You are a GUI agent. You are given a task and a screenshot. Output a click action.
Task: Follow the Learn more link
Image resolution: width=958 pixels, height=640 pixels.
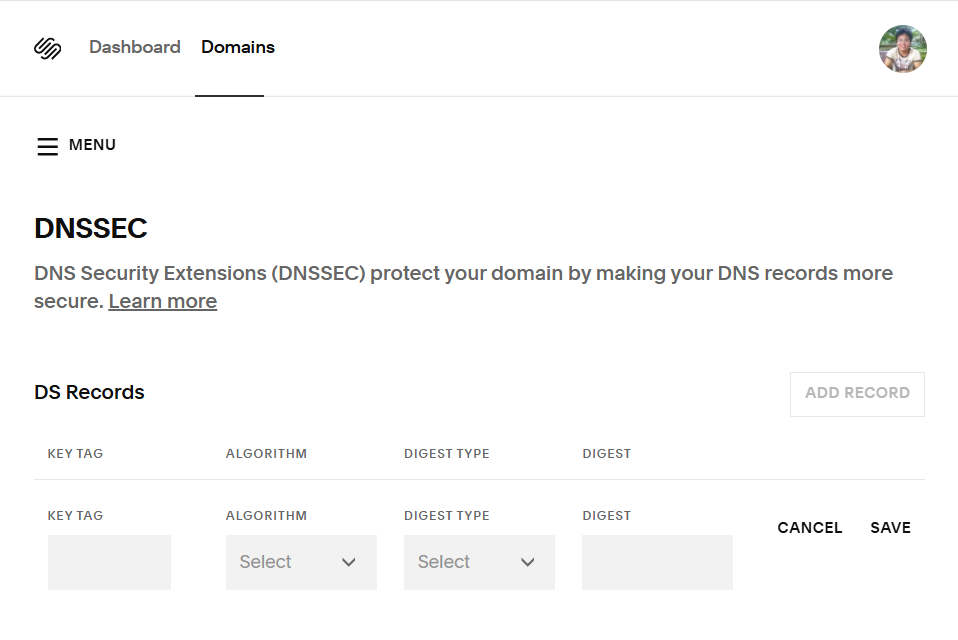click(162, 301)
